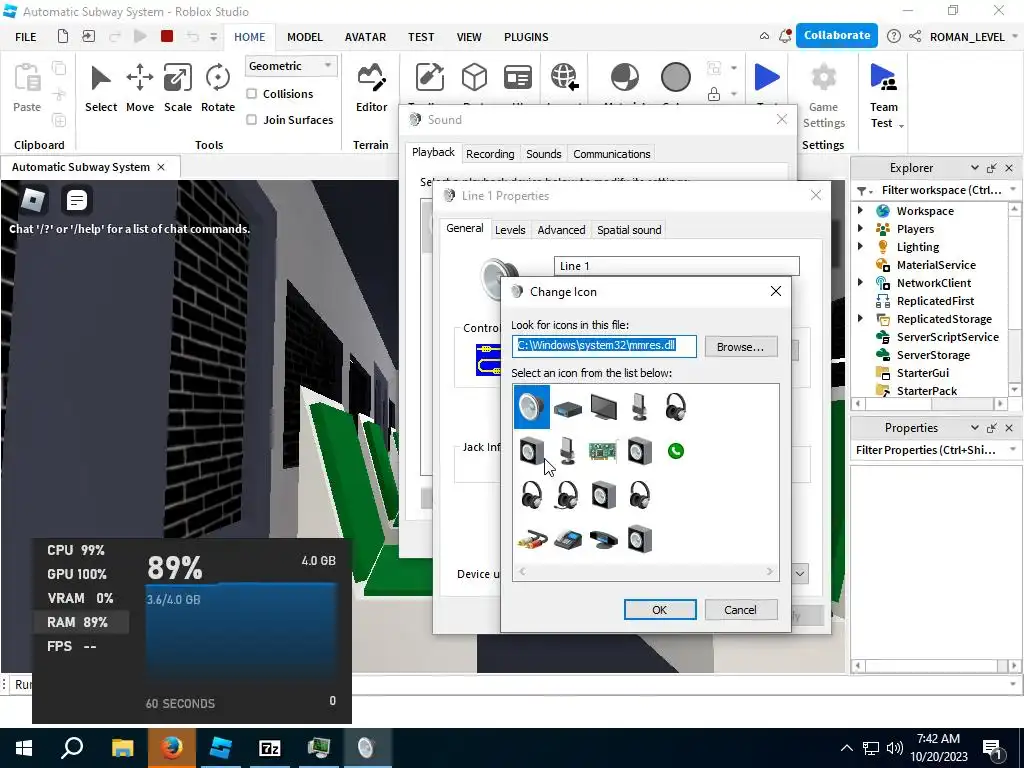Stop the running simulation with red square
Image resolution: width=1024 pixels, height=768 pixels.
coord(167,37)
